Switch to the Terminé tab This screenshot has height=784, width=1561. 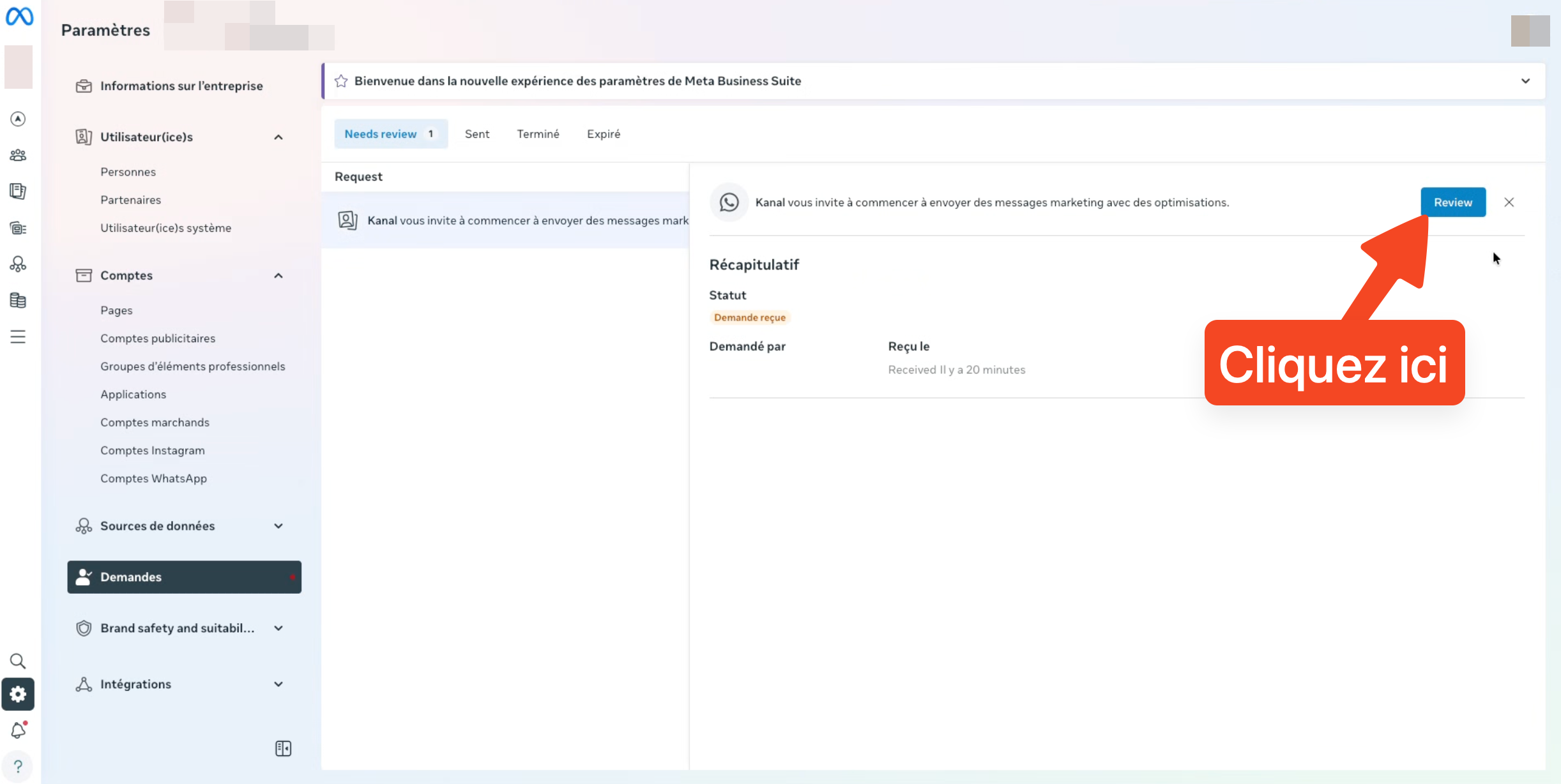(538, 134)
